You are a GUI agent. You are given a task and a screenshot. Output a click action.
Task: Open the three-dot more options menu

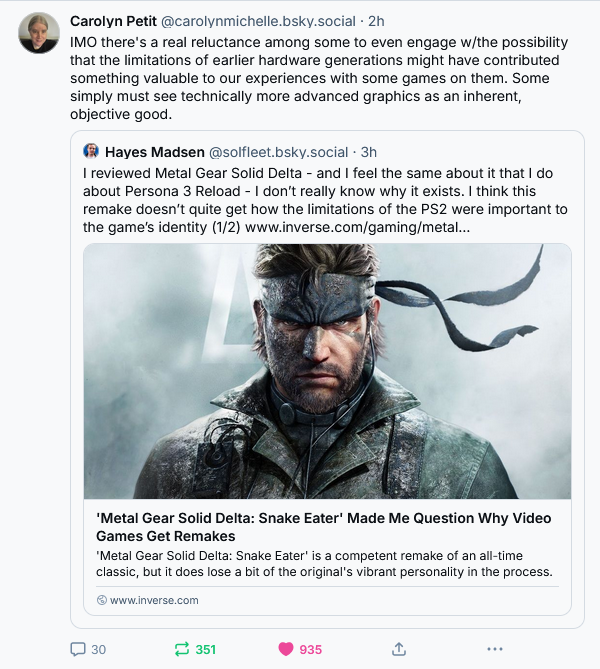tap(494, 649)
